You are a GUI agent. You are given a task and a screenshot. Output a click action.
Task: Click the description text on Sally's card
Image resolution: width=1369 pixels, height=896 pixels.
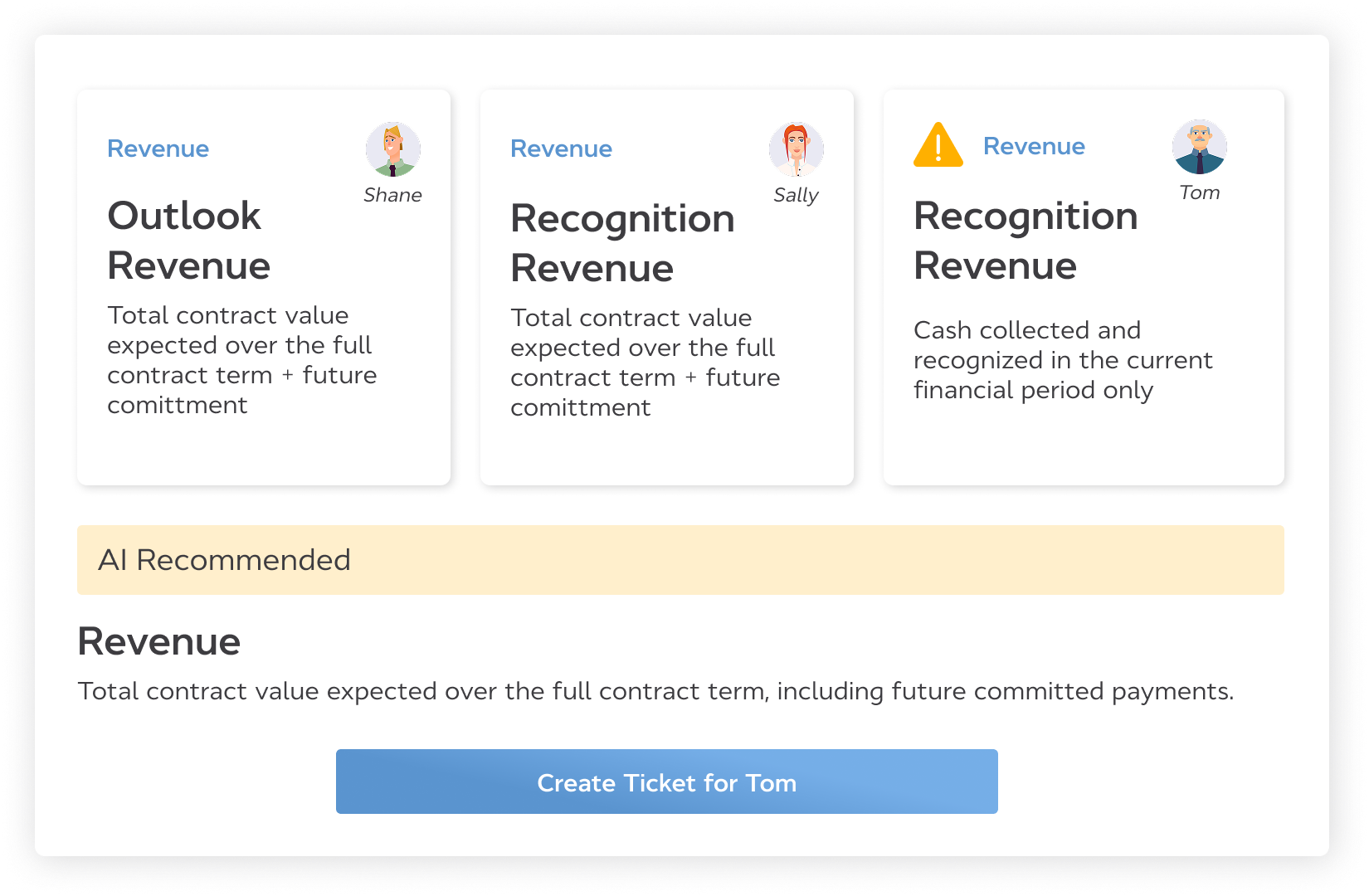[645, 363]
